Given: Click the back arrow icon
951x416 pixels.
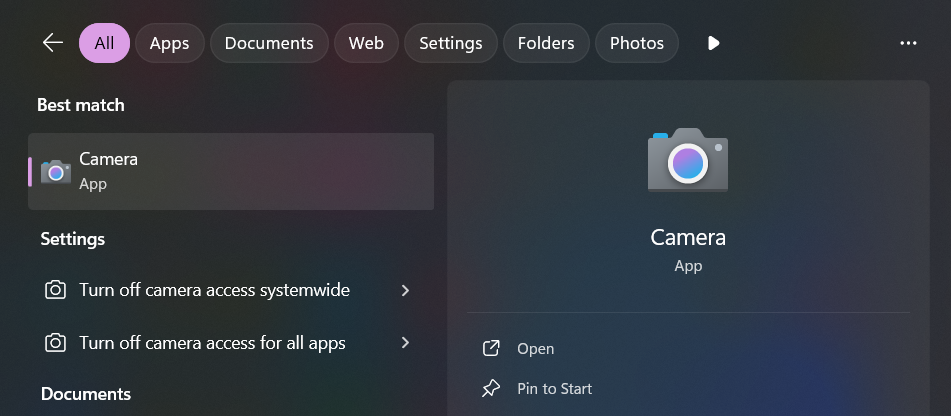Looking at the screenshot, I should (53, 42).
